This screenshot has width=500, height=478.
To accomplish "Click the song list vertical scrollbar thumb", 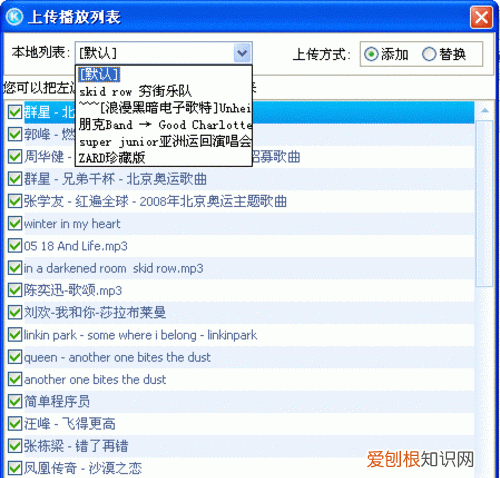I will [485, 203].
